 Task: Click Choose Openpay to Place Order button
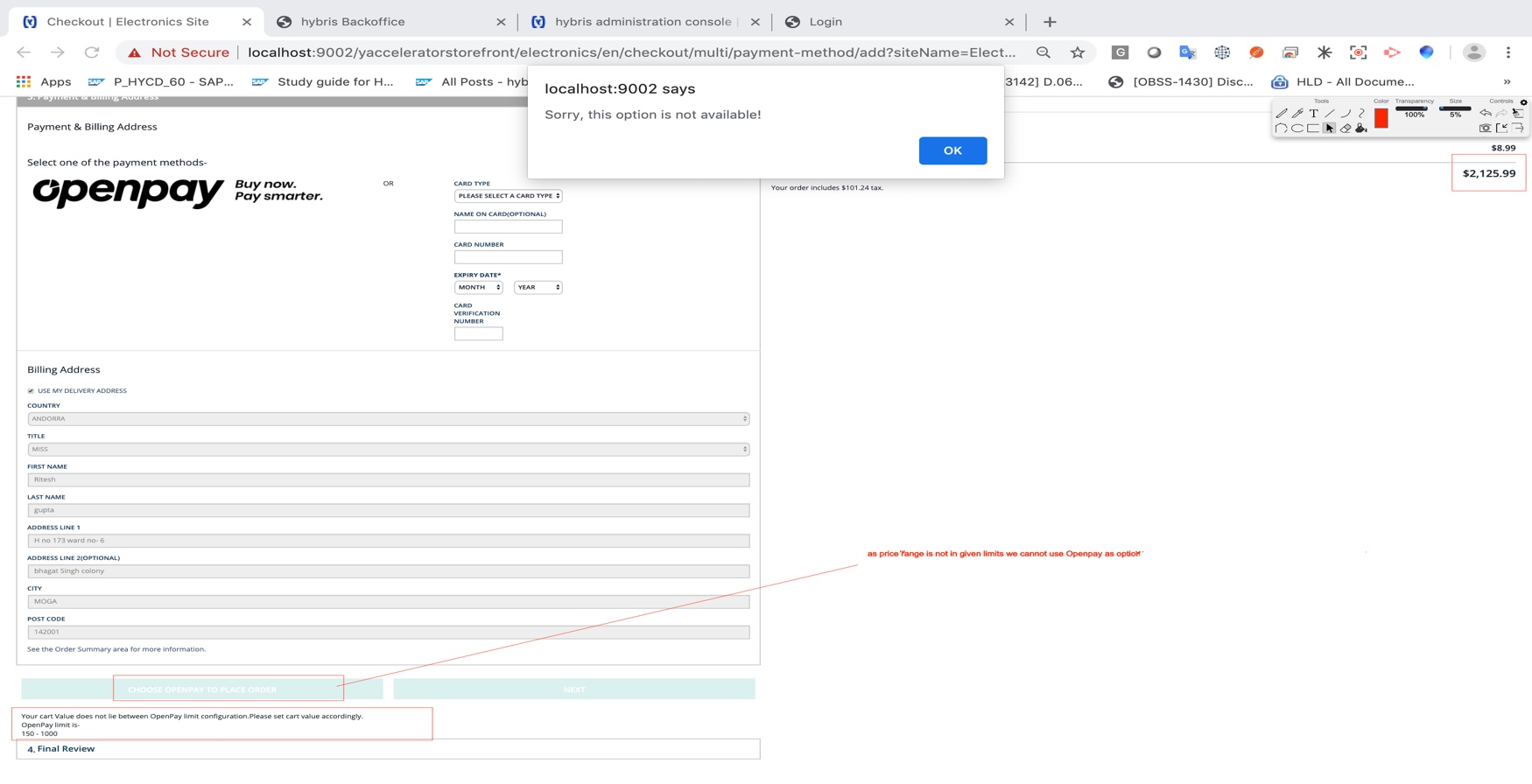click(x=202, y=689)
